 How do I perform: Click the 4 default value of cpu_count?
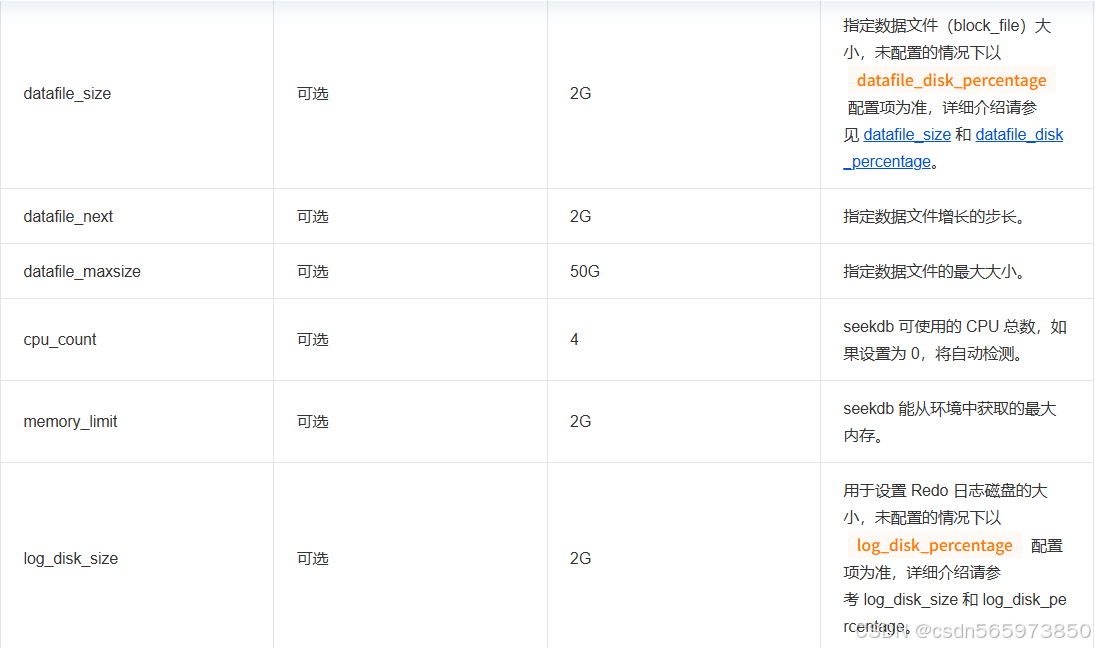pos(574,339)
